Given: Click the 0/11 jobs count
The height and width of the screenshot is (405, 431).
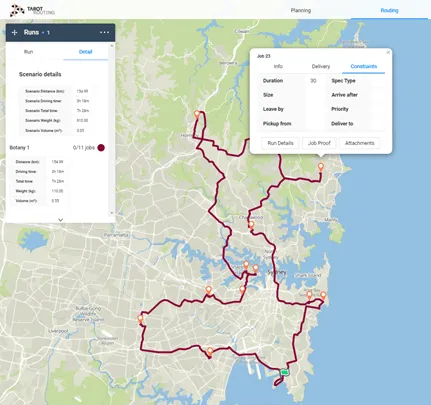Looking at the screenshot, I should (x=84, y=147).
